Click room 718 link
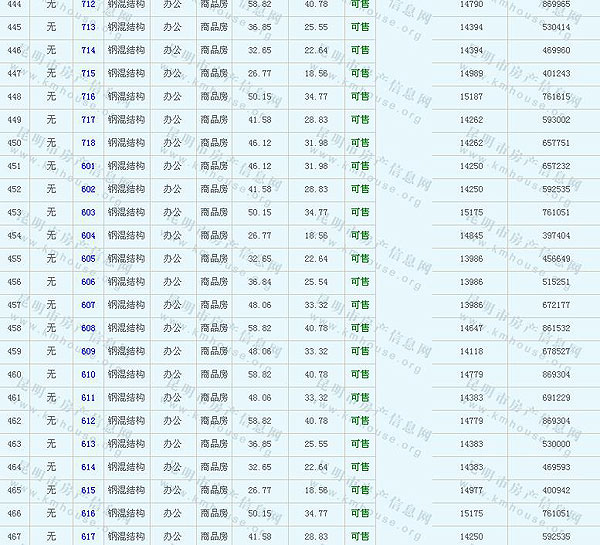The width and height of the screenshot is (600, 545). pyautogui.click(x=88, y=143)
